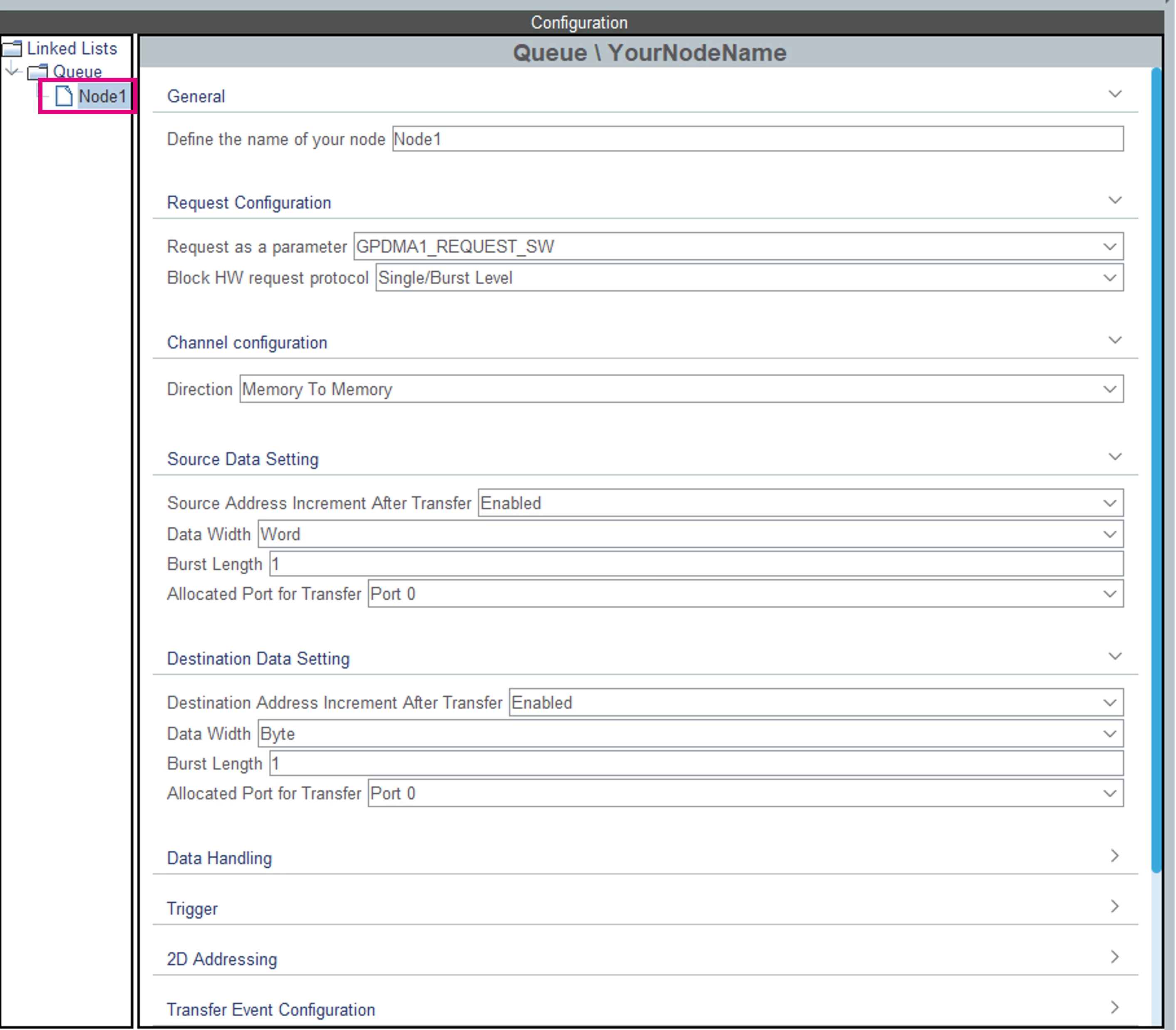Select Node1 in the linked list tree

[102, 96]
